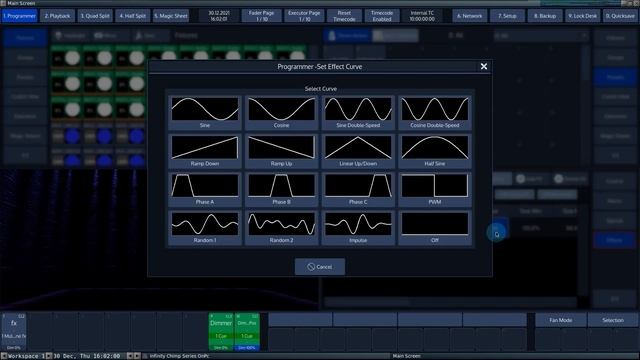Choose the Phase B curve

pos(281,189)
